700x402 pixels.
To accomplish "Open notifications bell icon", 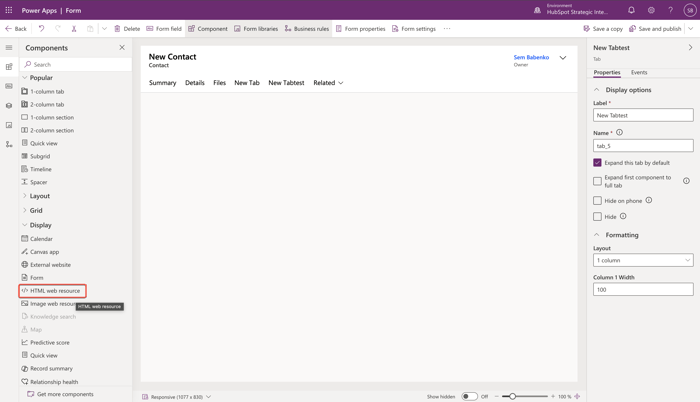I will point(631,10).
